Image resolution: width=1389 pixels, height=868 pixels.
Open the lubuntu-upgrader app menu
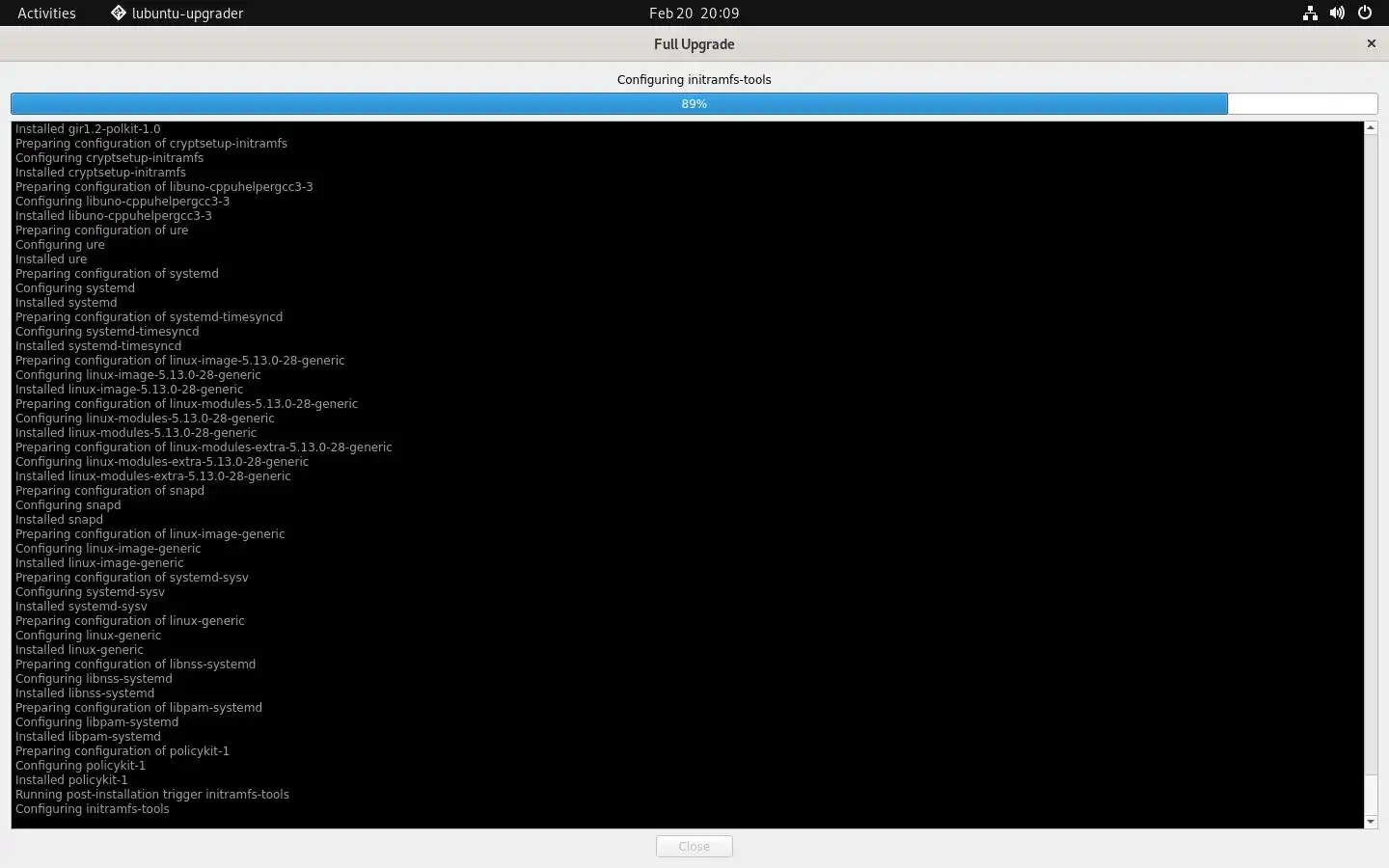177,13
